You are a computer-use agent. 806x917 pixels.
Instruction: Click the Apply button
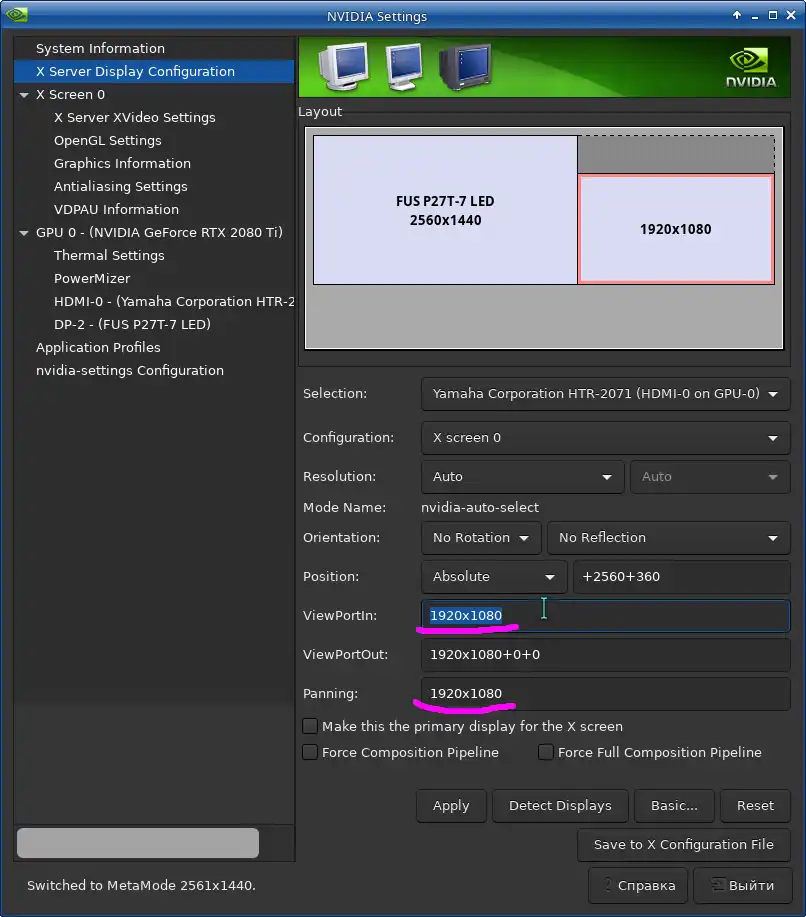451,805
